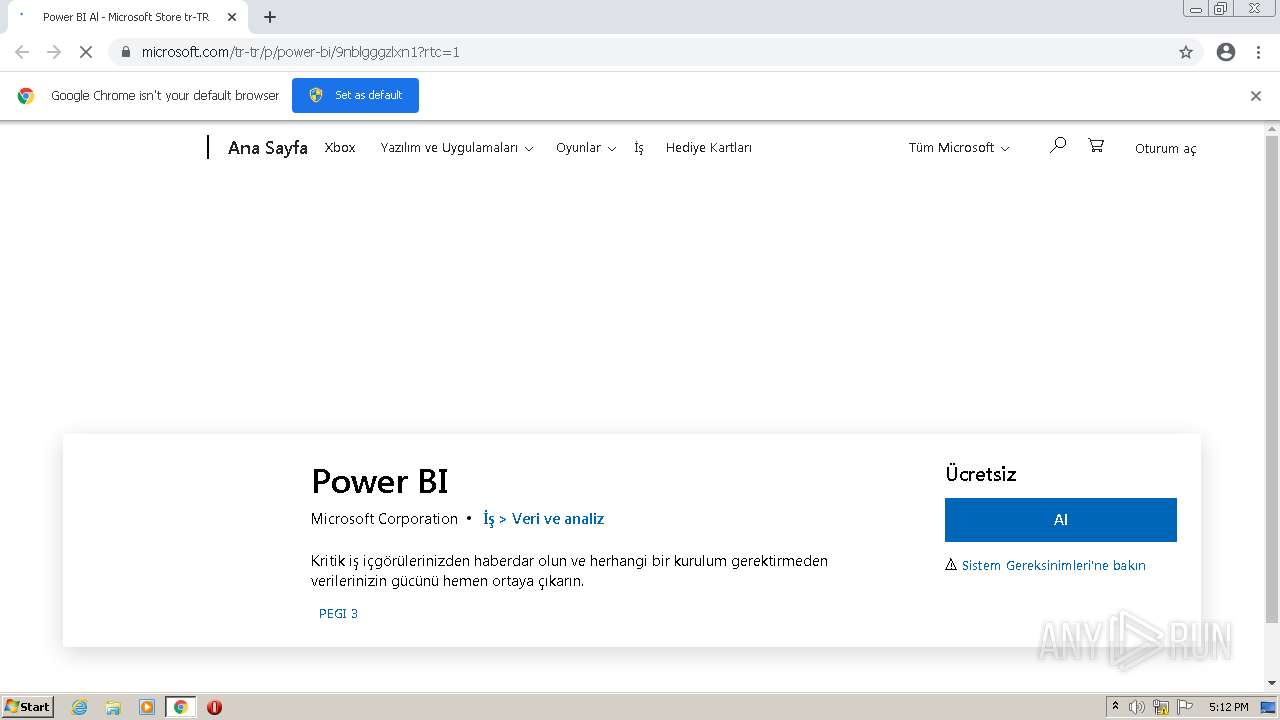This screenshot has height=720, width=1280.
Task: Open the İş navigation item
Action: tap(639, 148)
